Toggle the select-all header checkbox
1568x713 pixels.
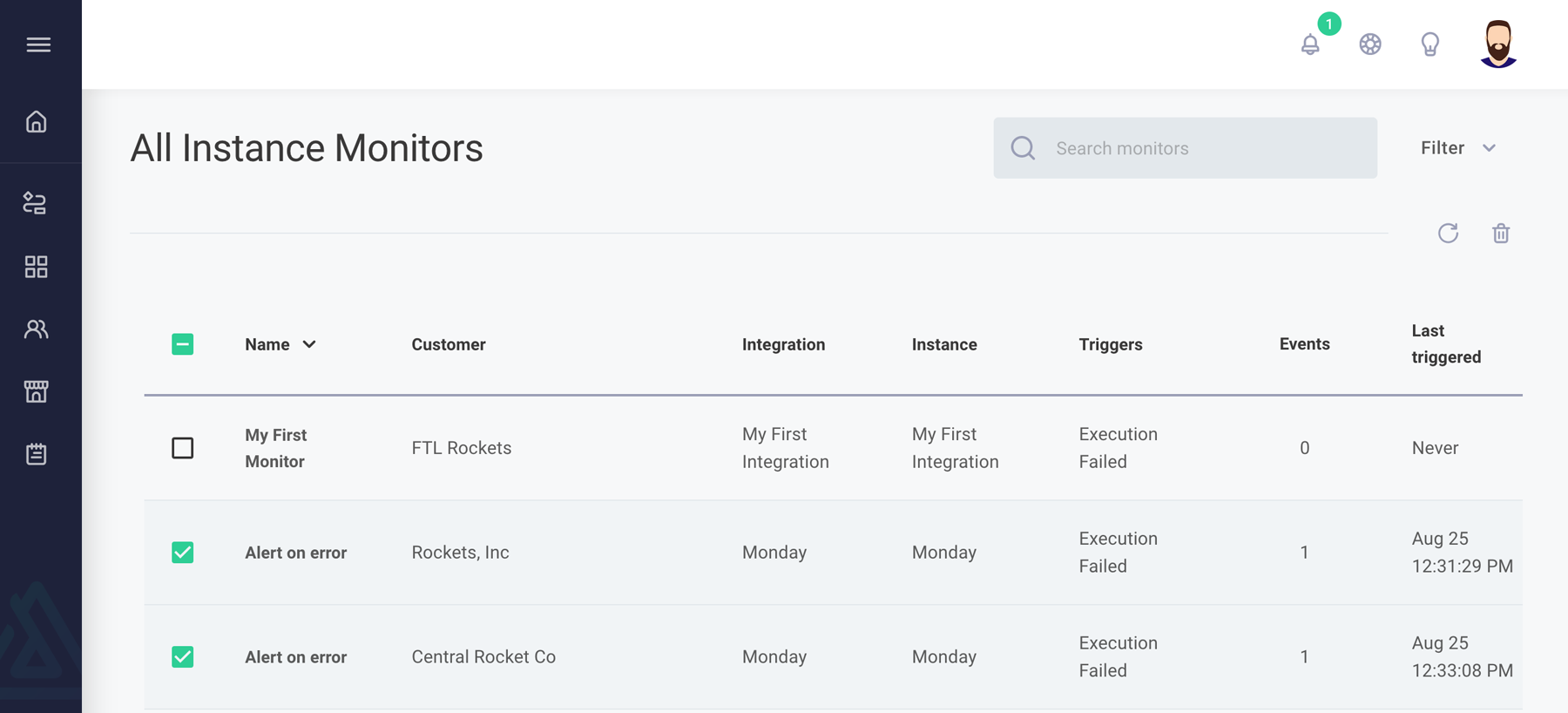point(183,344)
